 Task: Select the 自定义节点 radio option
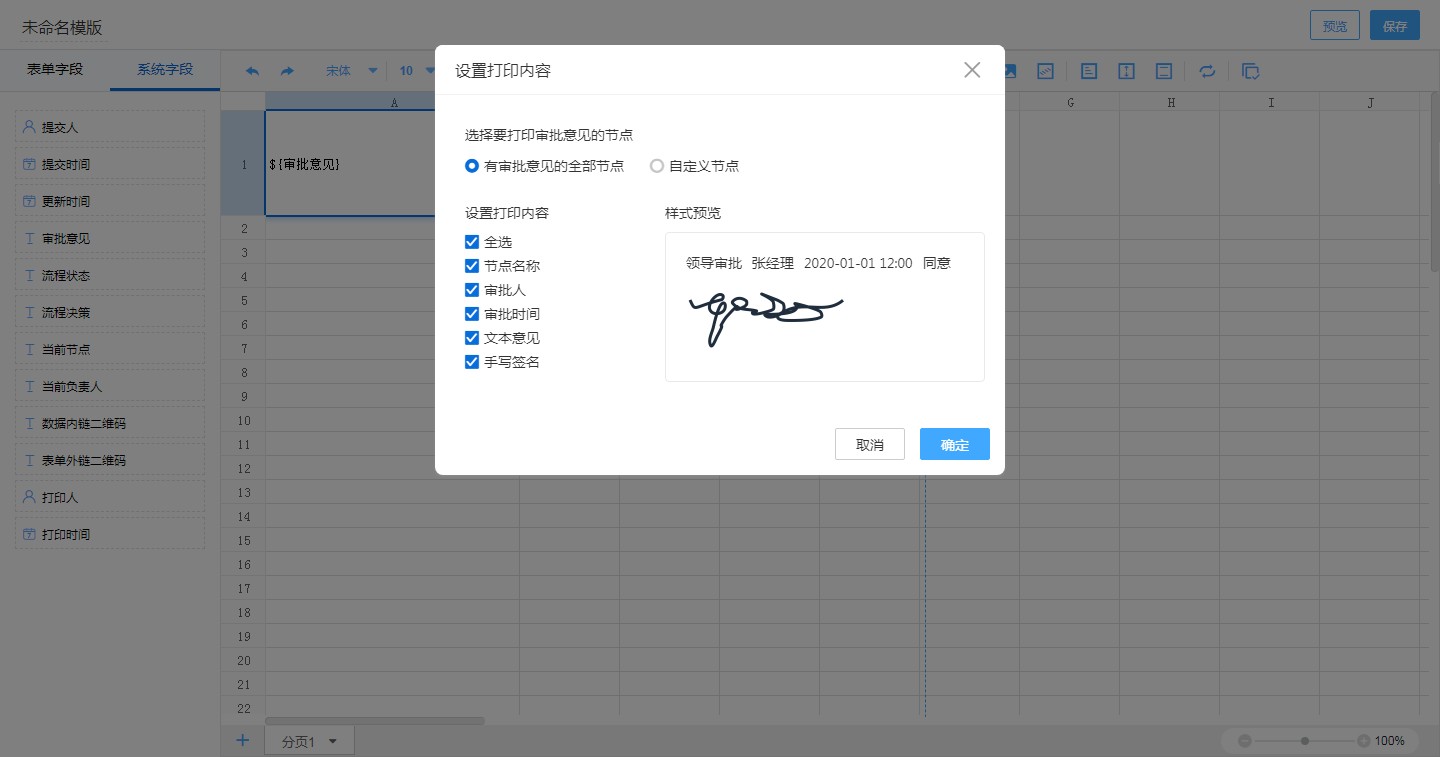click(x=657, y=166)
